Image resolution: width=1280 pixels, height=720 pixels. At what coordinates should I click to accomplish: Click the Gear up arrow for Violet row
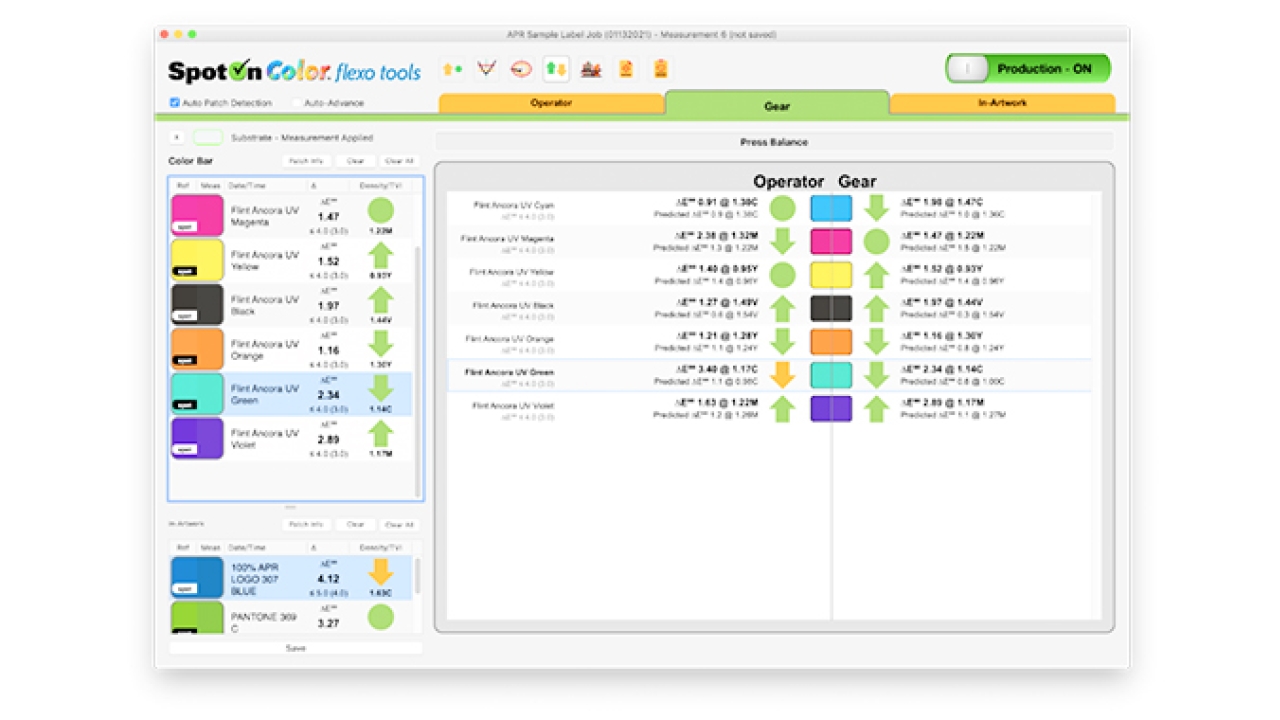877,408
